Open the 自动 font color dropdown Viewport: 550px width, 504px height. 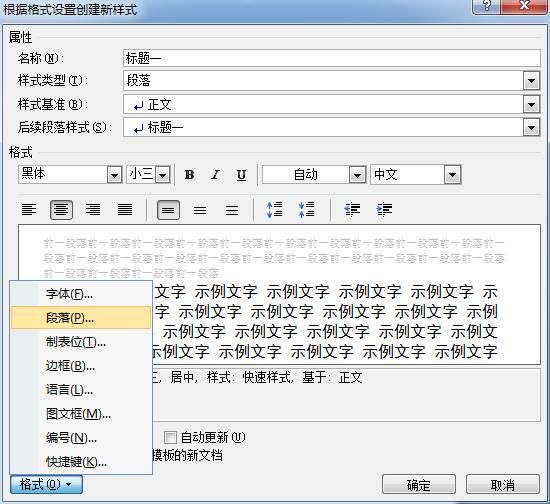click(357, 175)
